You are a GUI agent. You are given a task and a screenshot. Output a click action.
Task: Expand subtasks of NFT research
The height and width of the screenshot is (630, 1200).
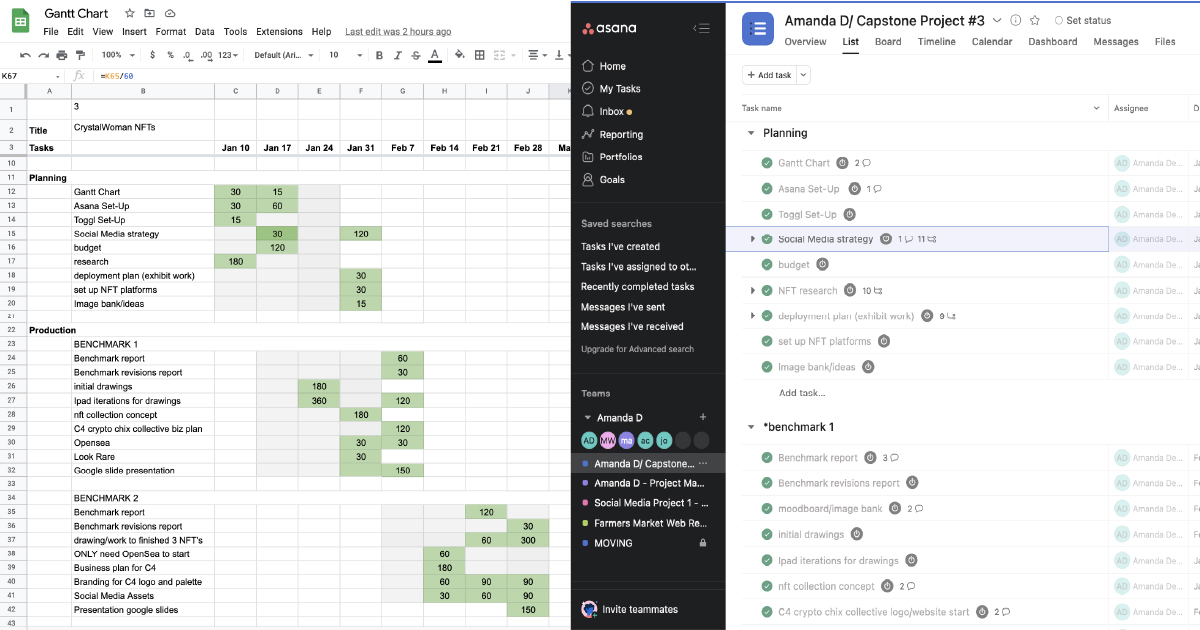752,291
